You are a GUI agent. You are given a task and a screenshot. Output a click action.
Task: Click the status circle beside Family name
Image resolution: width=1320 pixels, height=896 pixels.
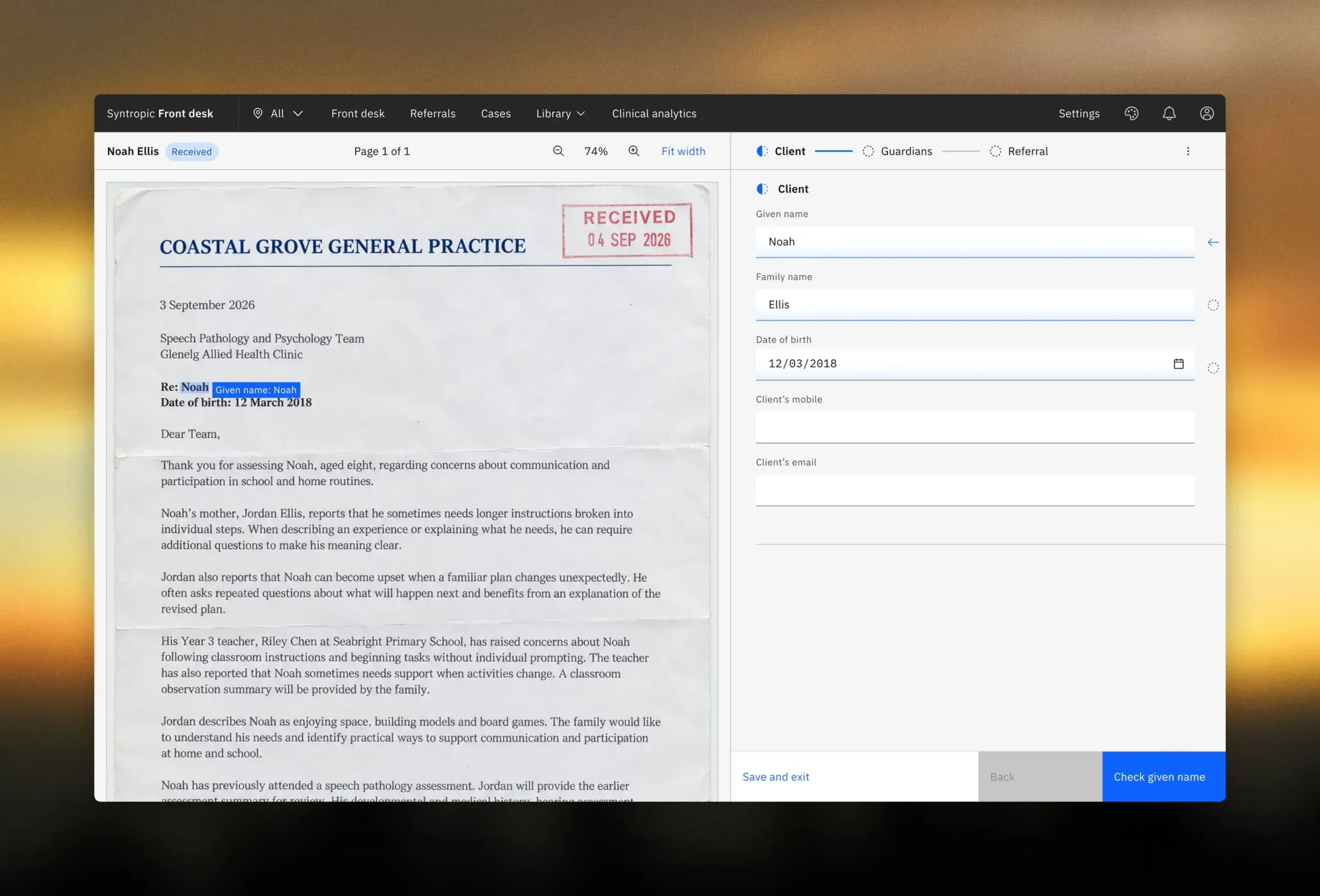[x=1213, y=306]
